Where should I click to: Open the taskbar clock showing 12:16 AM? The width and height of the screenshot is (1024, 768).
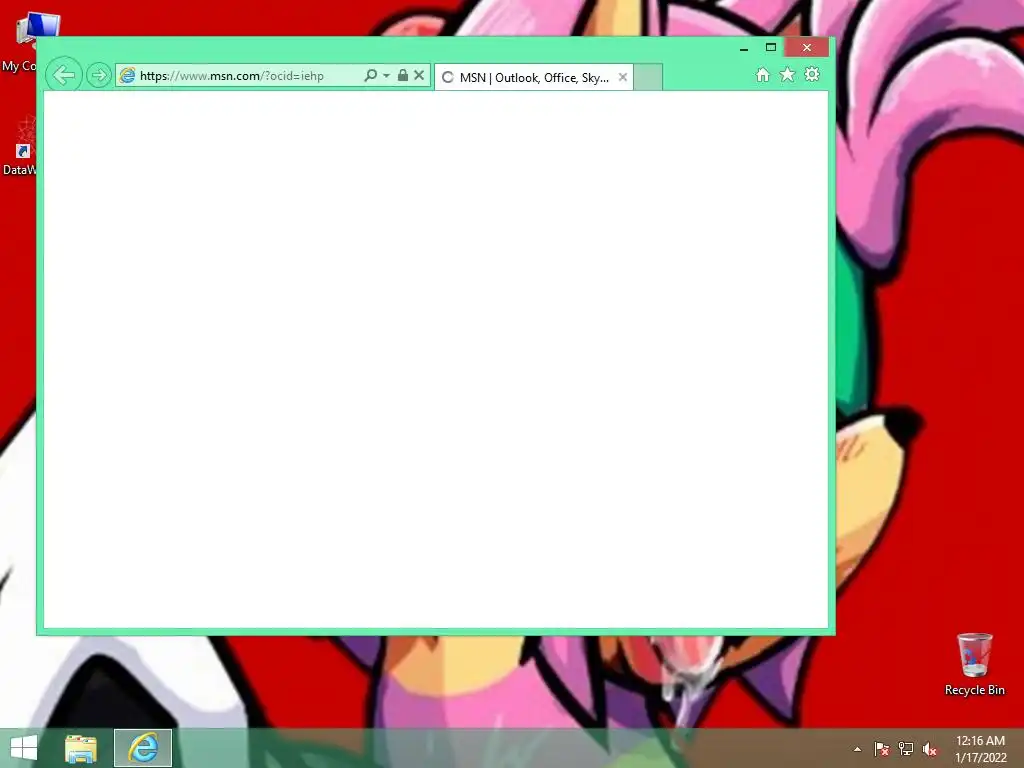(980, 748)
